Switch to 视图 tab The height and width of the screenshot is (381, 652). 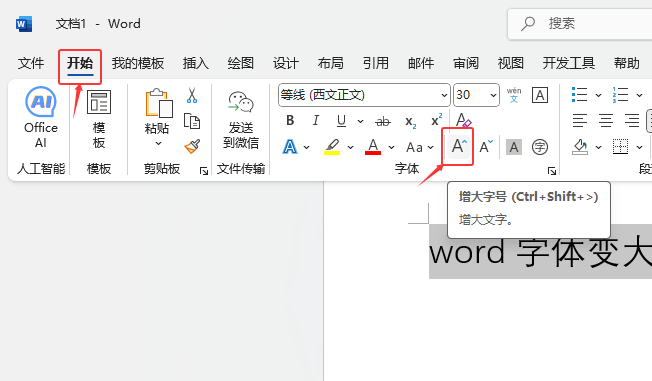point(511,63)
